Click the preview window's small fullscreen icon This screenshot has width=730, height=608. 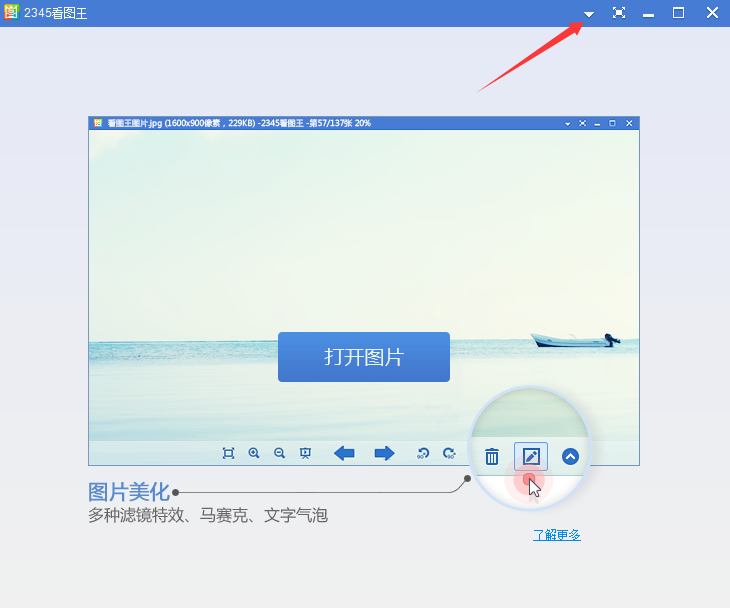[582, 123]
